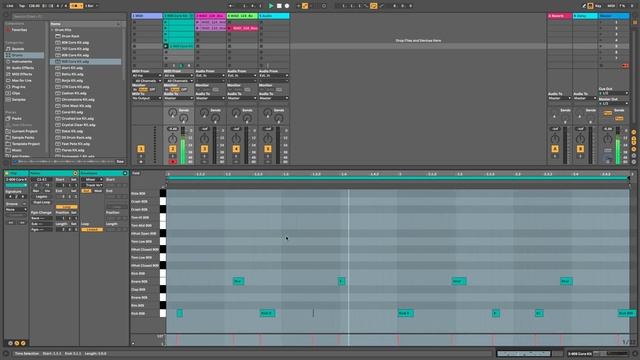The width and height of the screenshot is (640, 360).
Task: Toggle the In/Out section show/hide button
Action: click(x=634, y=132)
